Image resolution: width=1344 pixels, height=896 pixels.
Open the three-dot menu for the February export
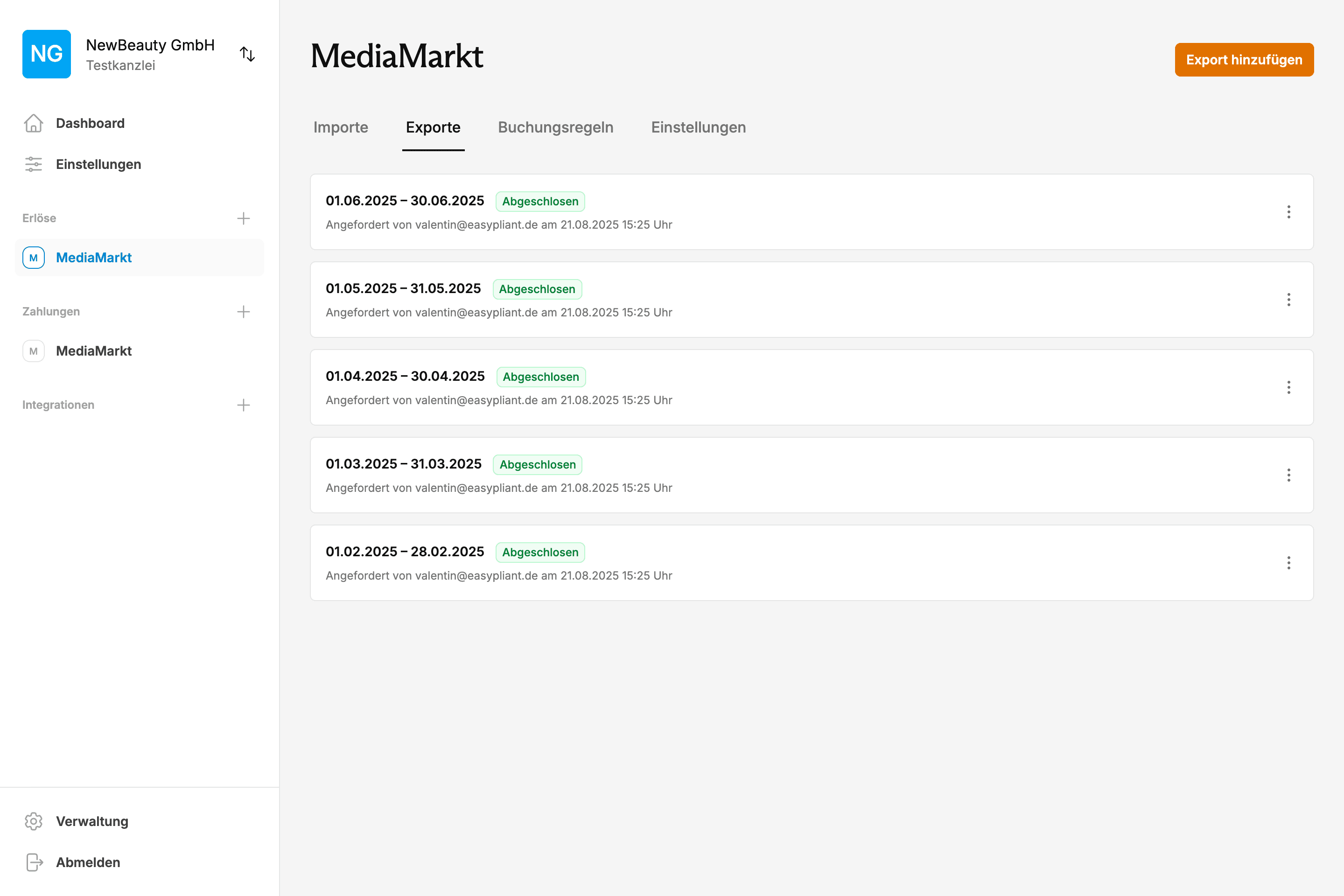pyautogui.click(x=1289, y=563)
